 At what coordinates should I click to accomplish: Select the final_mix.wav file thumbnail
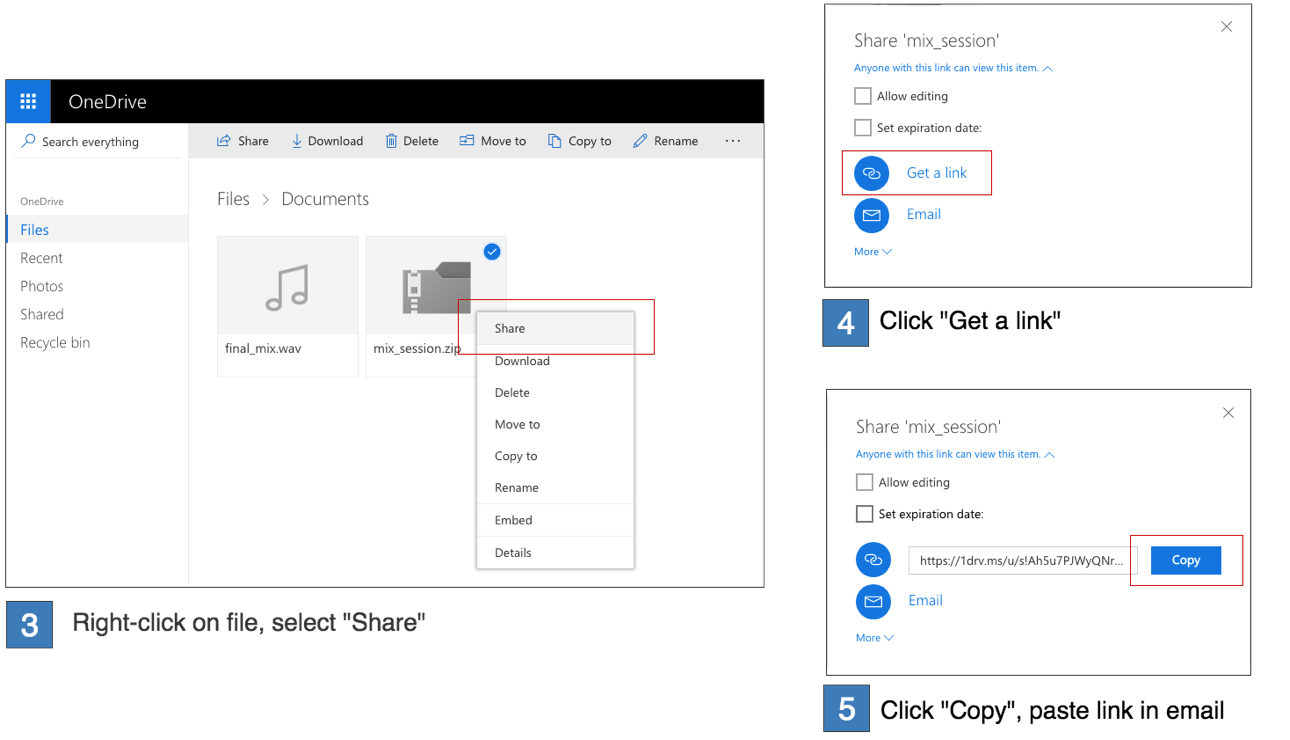click(287, 286)
